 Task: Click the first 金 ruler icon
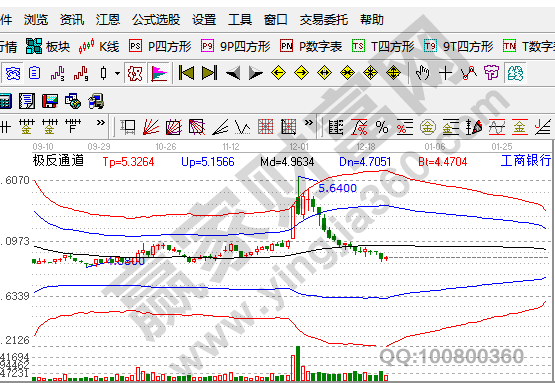(27, 127)
